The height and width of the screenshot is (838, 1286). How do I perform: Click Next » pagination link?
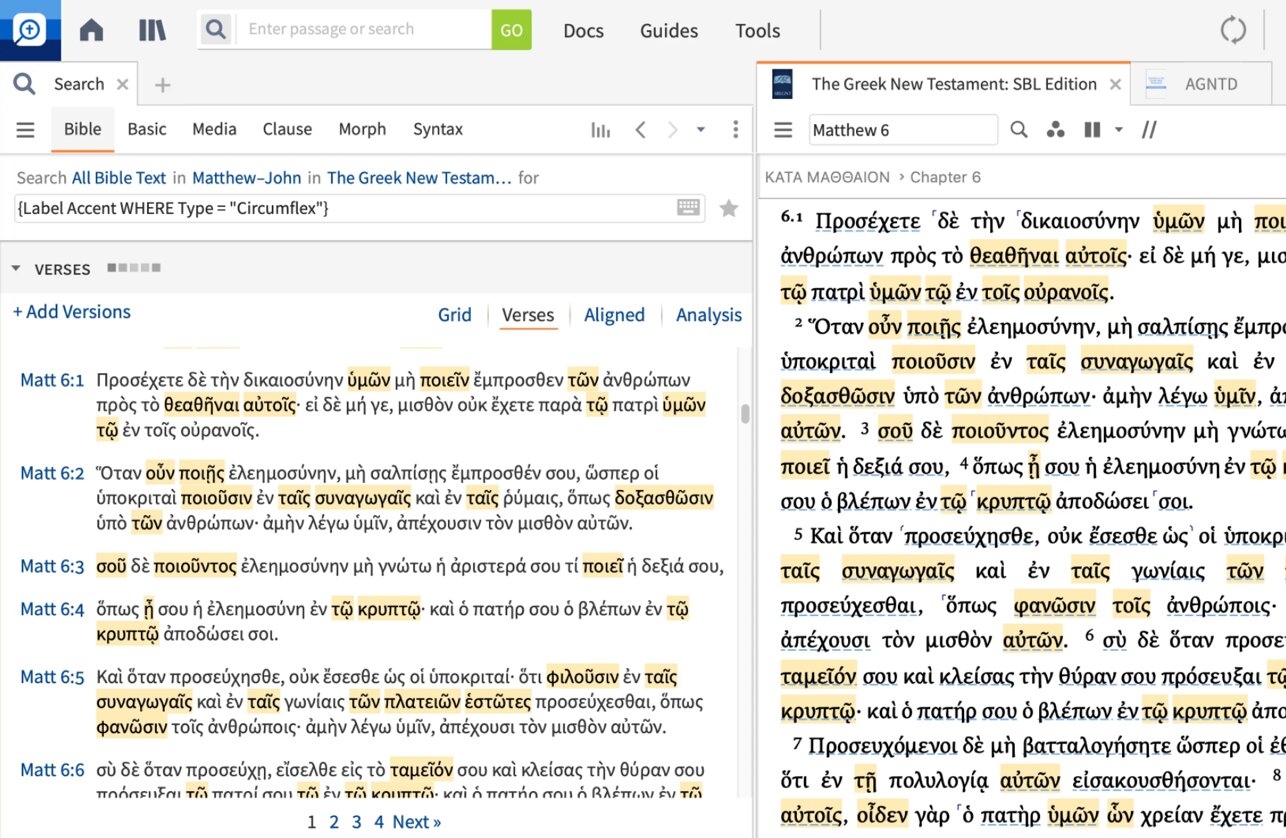pos(417,822)
